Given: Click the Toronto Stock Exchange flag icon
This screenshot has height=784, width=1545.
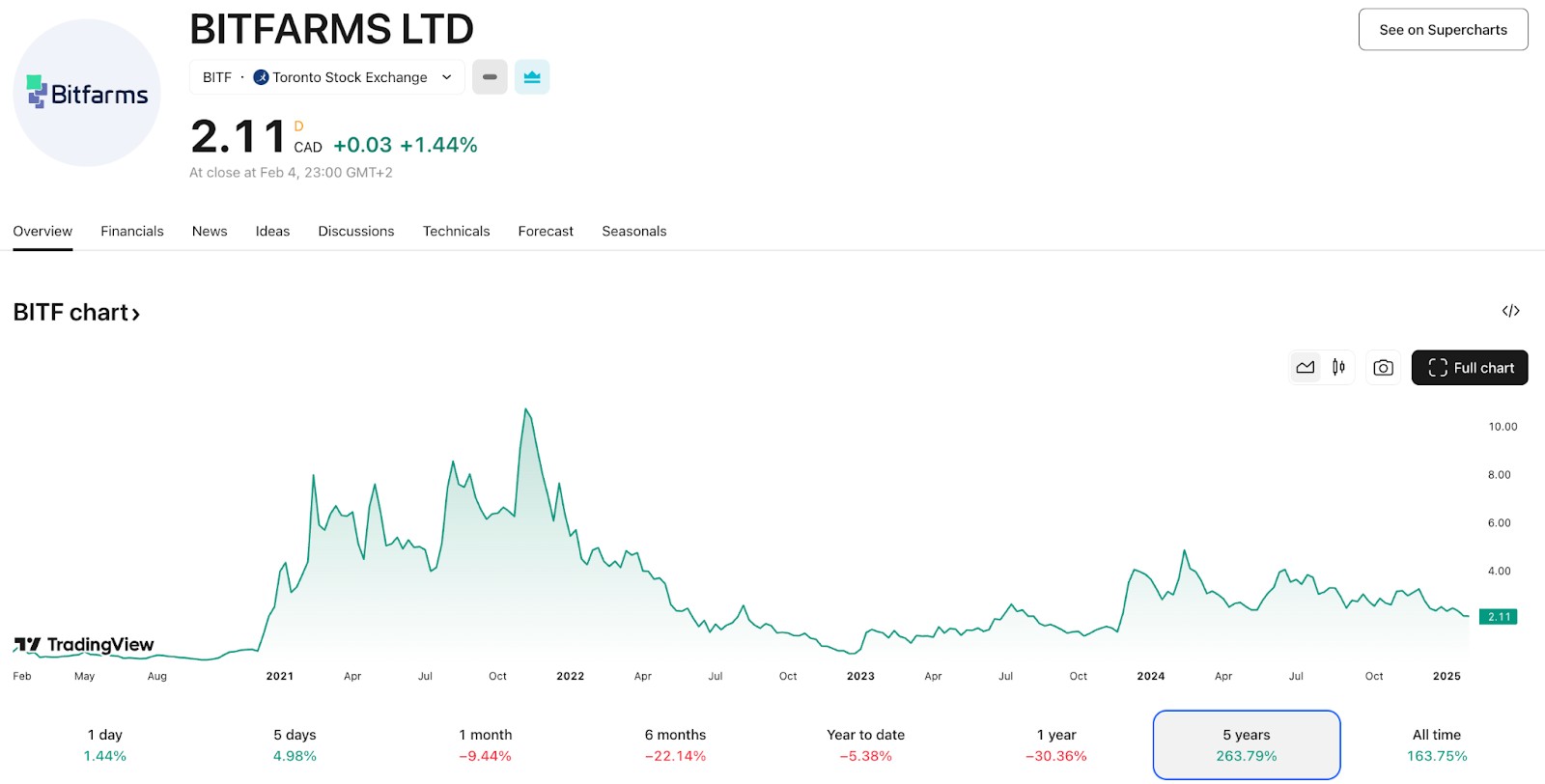Looking at the screenshot, I should click(261, 77).
